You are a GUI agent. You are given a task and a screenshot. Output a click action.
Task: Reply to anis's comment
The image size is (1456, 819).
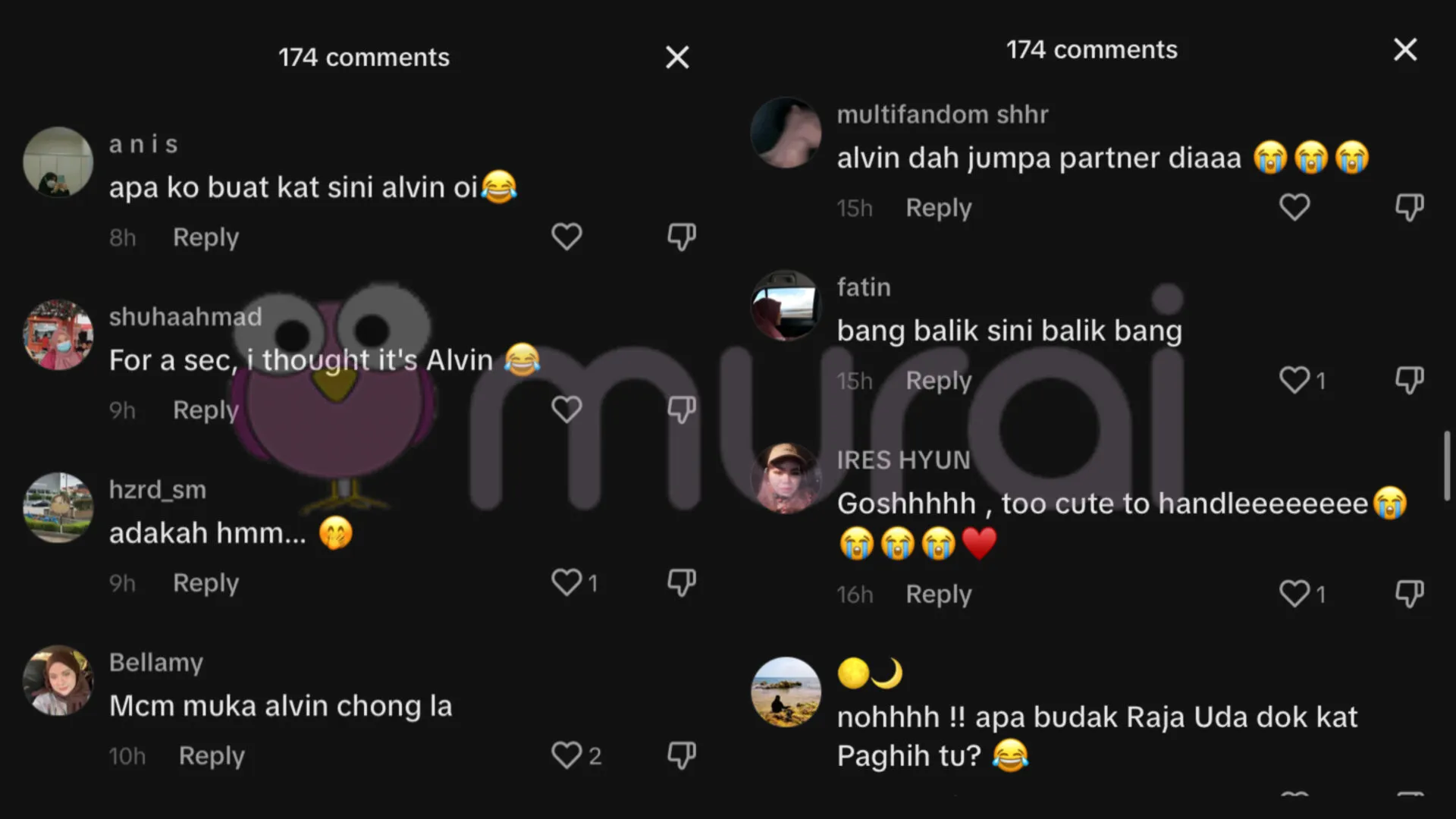tap(206, 237)
